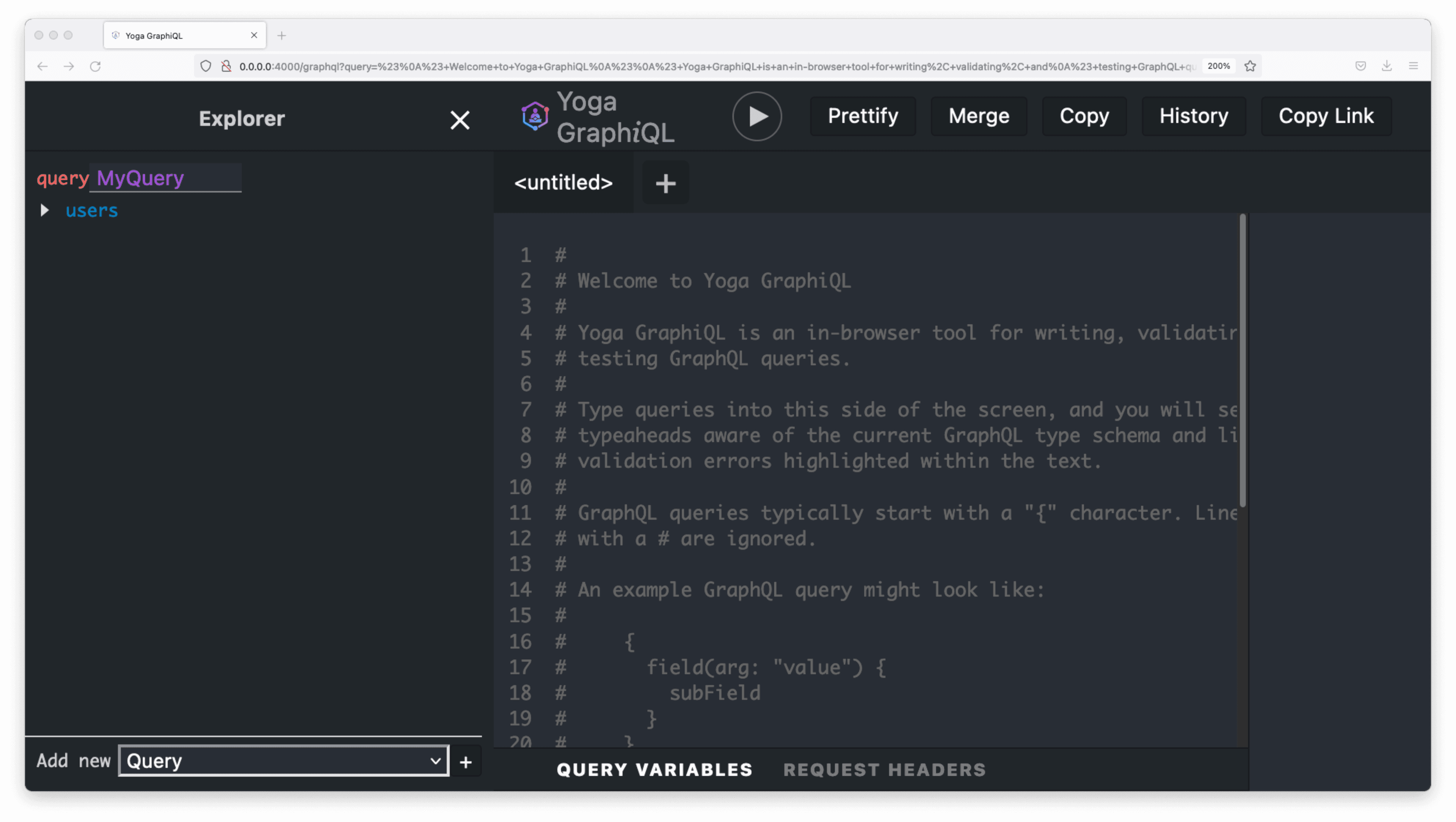The height and width of the screenshot is (822, 1456).
Task: Open the Add new Query dropdown
Action: (x=283, y=761)
